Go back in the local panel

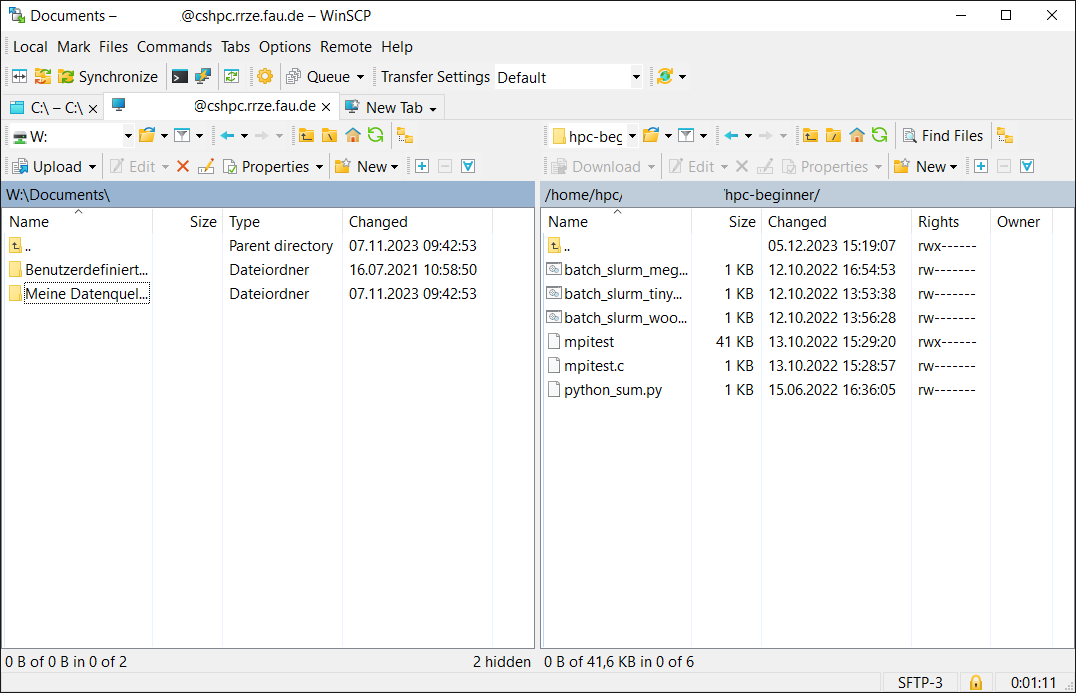[x=228, y=135]
